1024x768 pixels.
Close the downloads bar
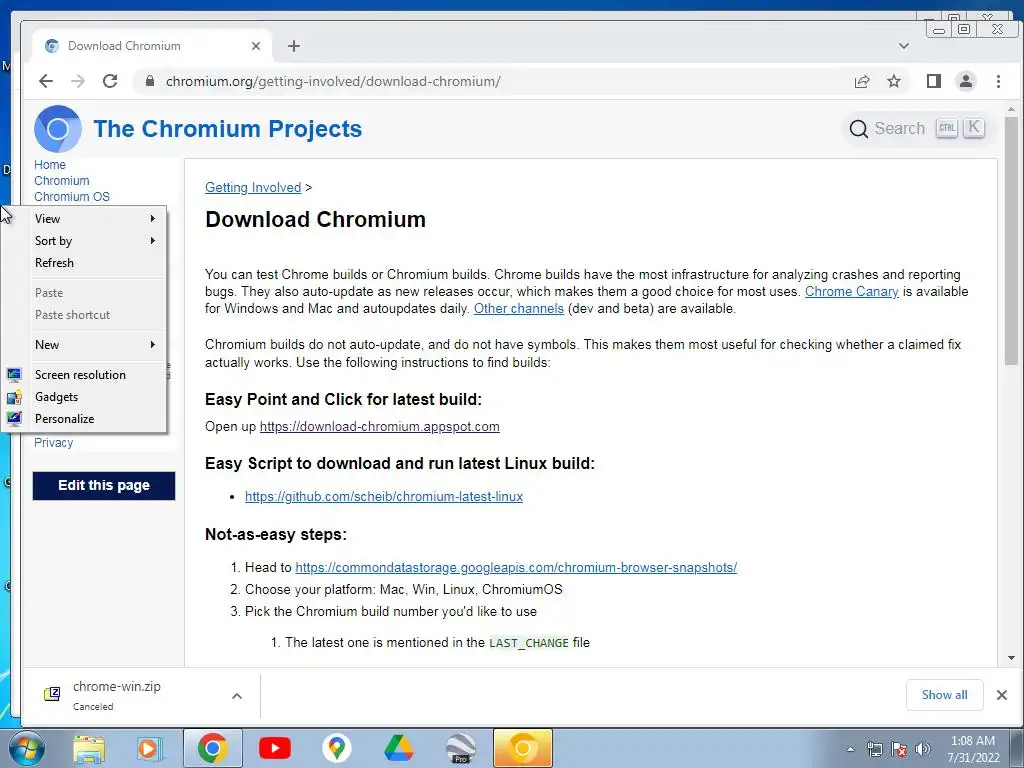pos(1002,695)
